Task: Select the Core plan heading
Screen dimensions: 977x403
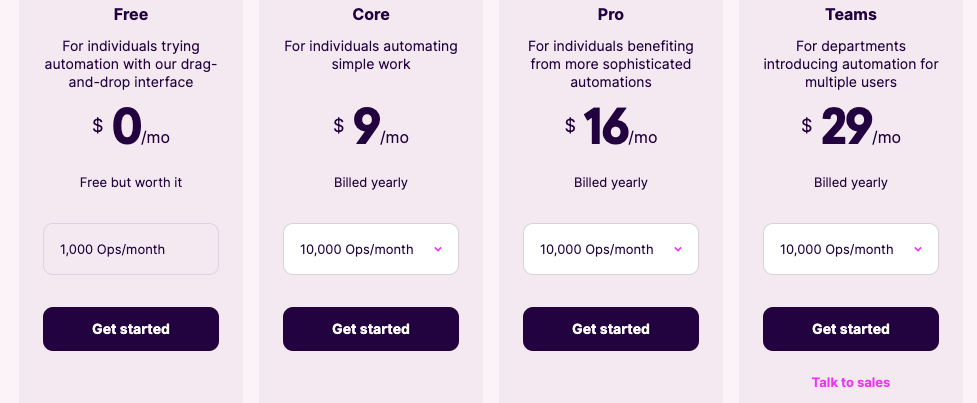Action: point(371,15)
